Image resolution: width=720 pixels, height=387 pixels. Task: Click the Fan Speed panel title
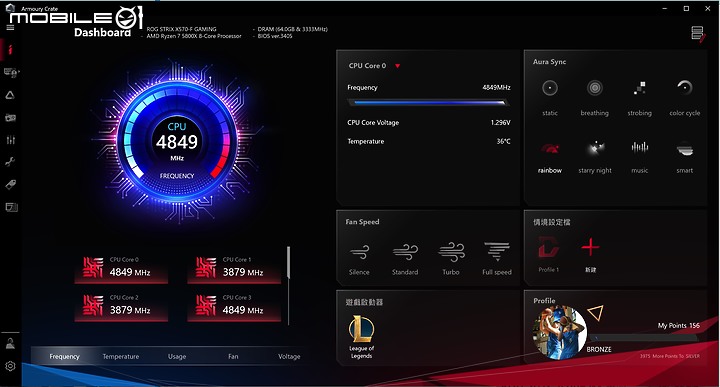(x=362, y=222)
